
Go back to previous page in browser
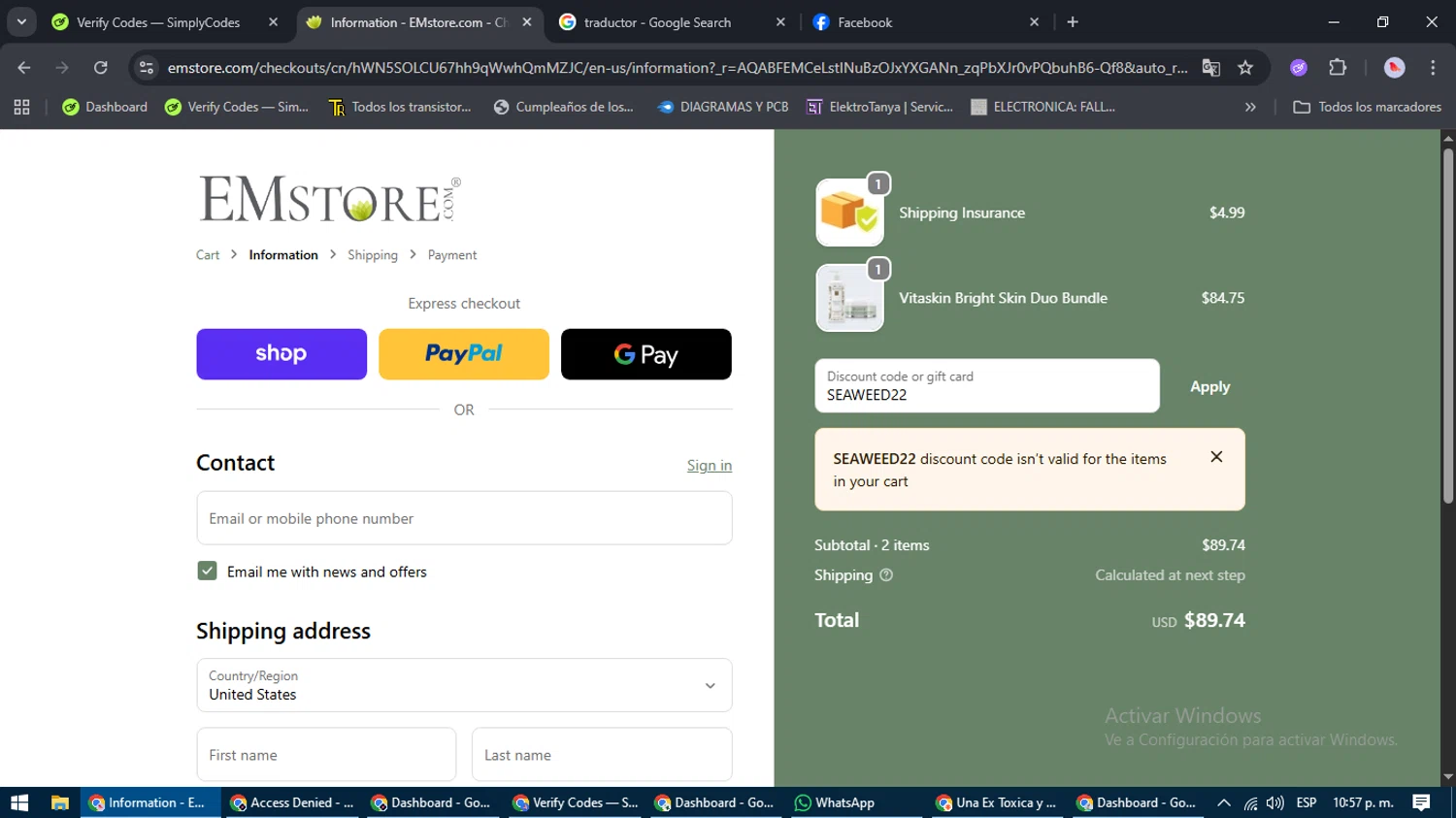(24, 67)
